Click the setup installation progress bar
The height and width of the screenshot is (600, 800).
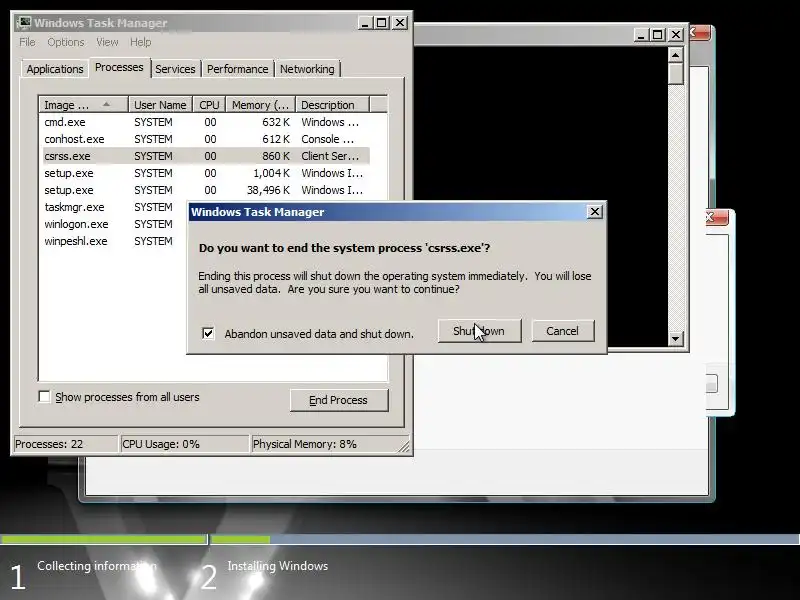(400, 539)
